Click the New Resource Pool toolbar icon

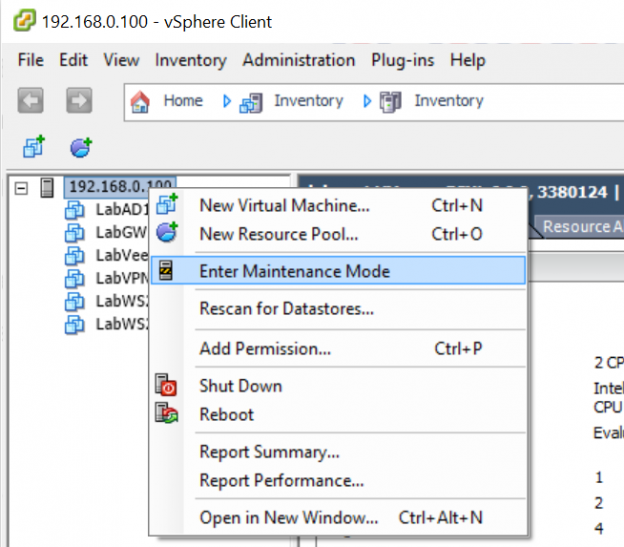[x=81, y=147]
